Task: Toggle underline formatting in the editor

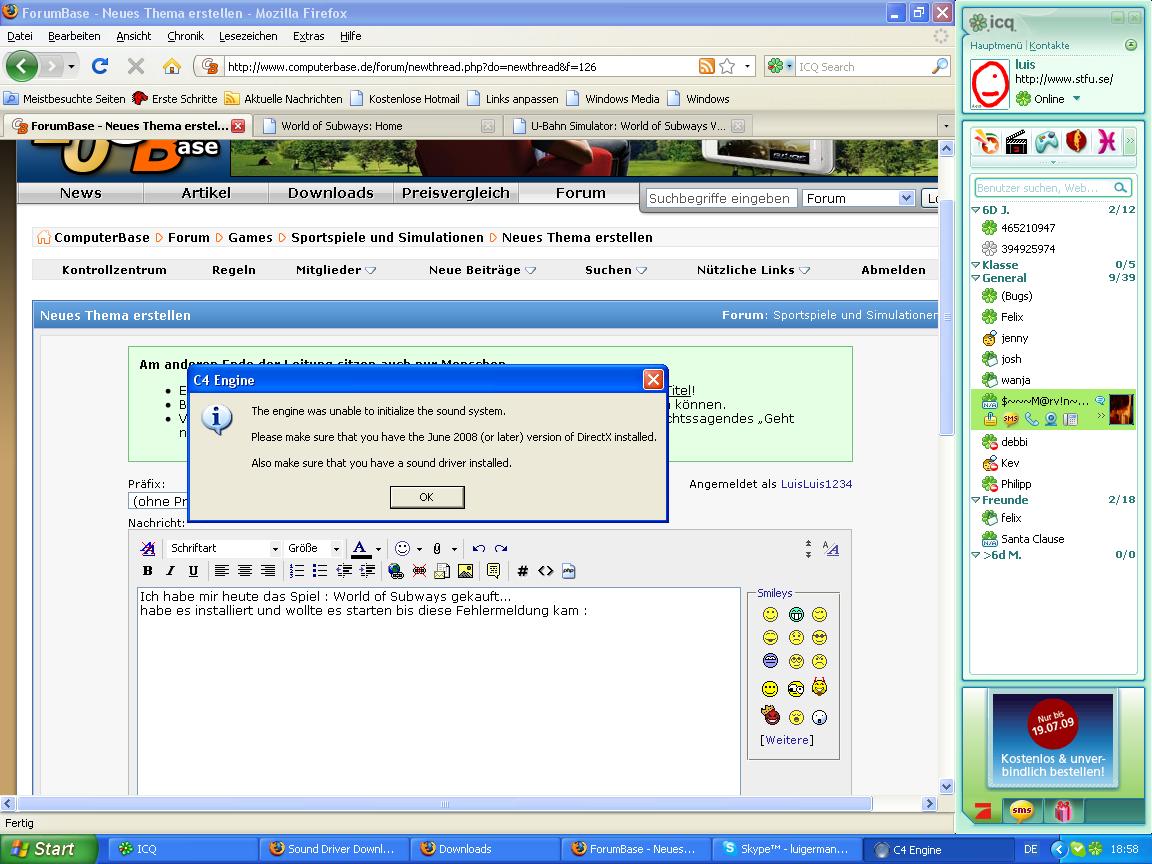Action: [193, 571]
